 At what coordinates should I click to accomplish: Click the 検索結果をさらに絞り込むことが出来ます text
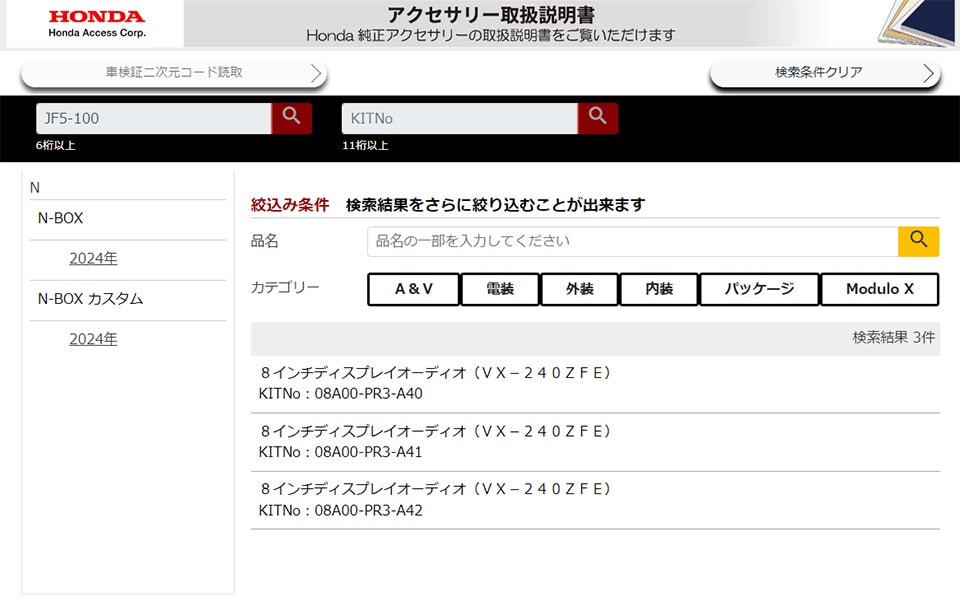(x=495, y=205)
